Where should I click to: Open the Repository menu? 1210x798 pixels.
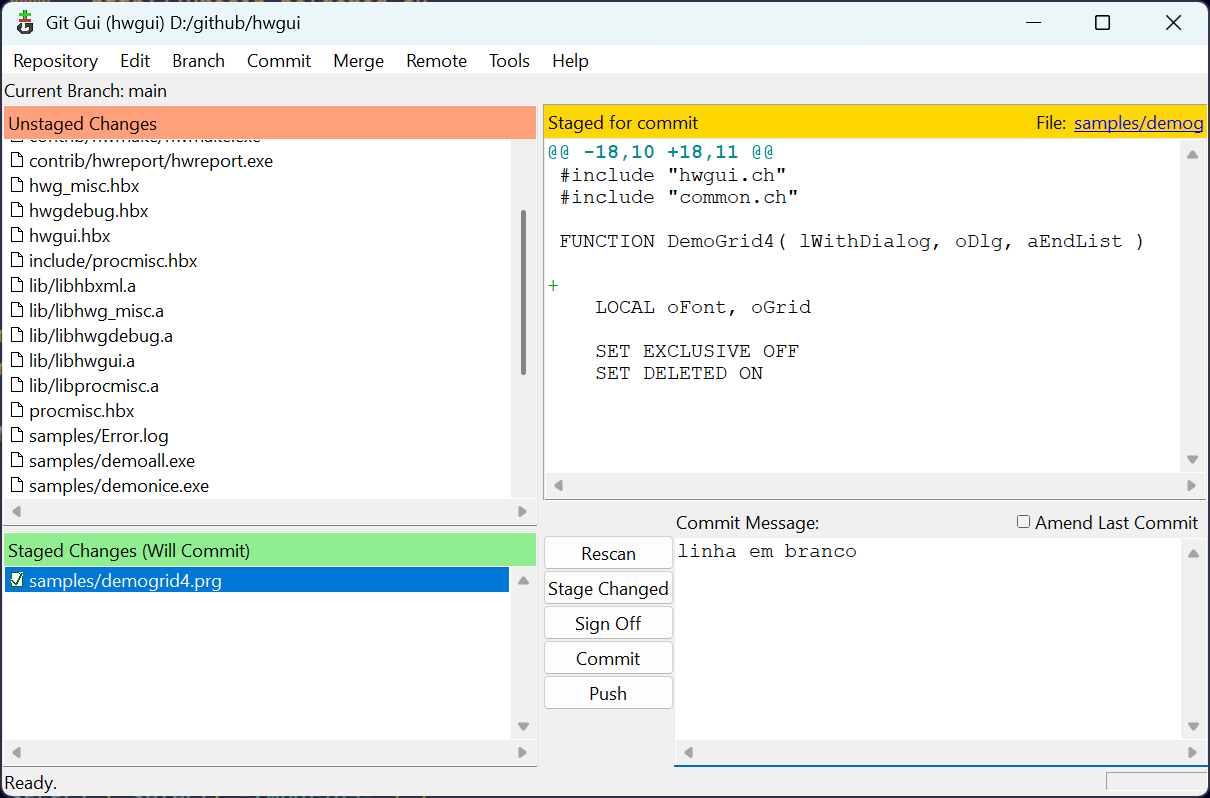click(55, 61)
